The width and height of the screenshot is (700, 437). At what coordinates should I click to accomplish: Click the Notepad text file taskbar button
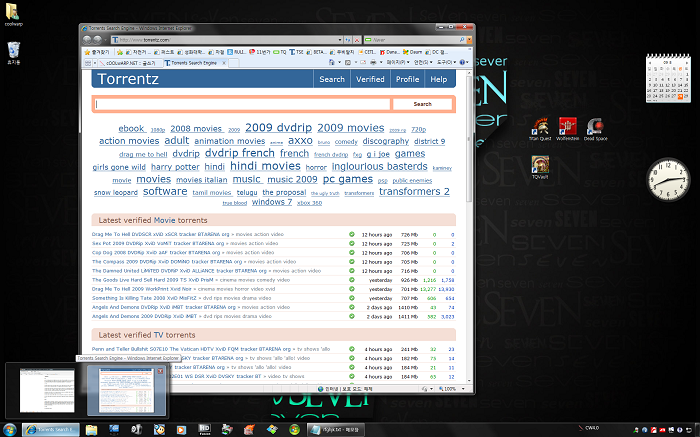coord(337,429)
